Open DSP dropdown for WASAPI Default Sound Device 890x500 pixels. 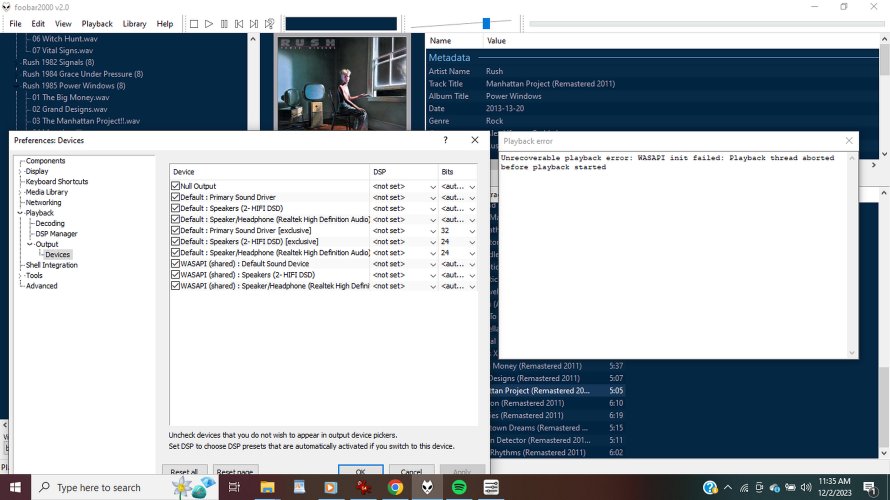(433, 264)
